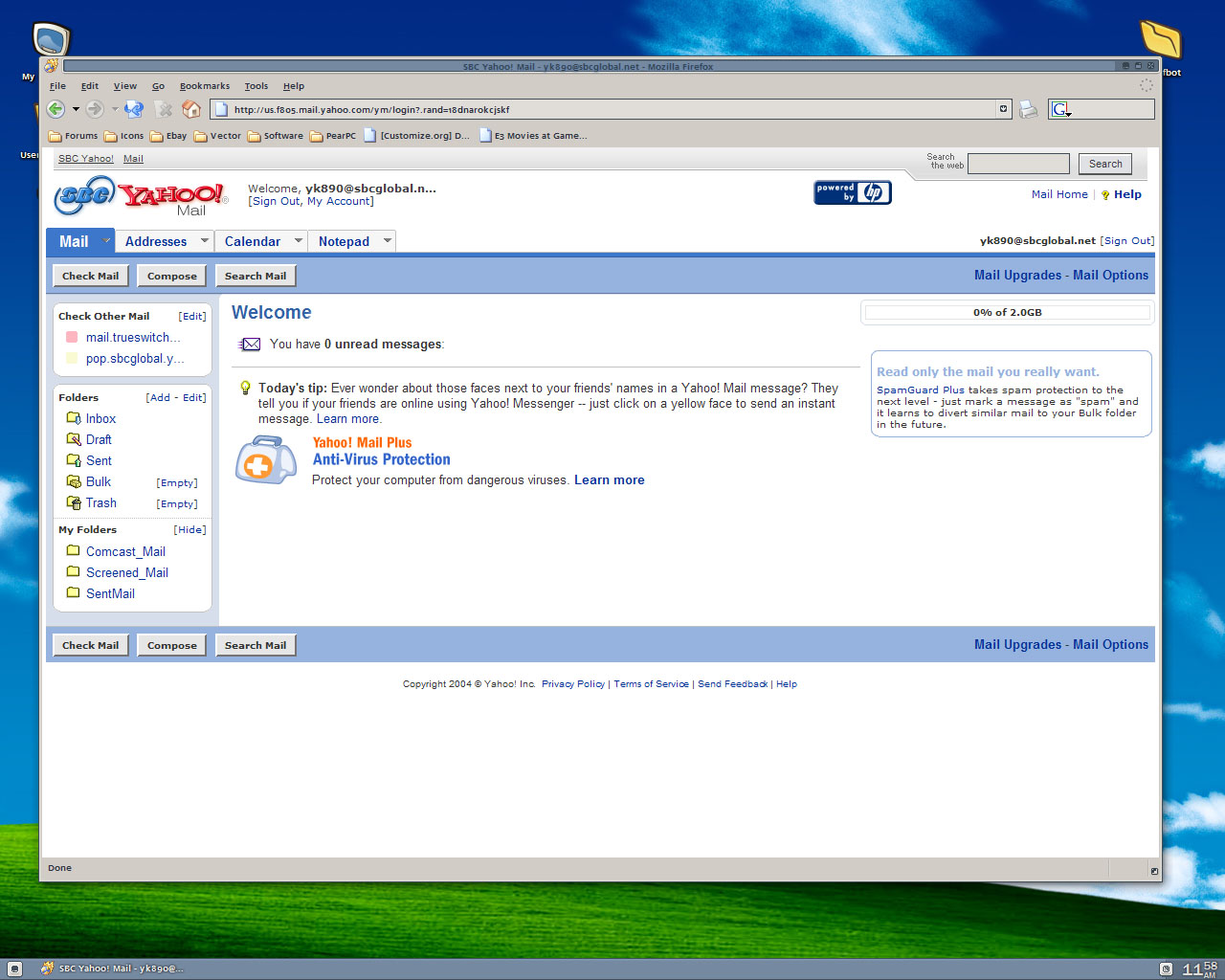Click the Anti-Virus medical kit icon

pyautogui.click(x=266, y=460)
